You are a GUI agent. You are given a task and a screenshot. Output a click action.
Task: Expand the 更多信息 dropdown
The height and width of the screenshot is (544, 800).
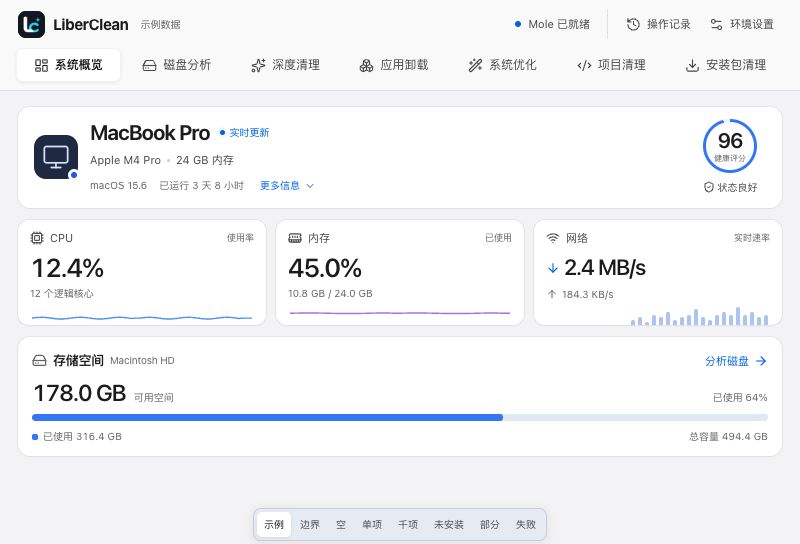point(287,186)
